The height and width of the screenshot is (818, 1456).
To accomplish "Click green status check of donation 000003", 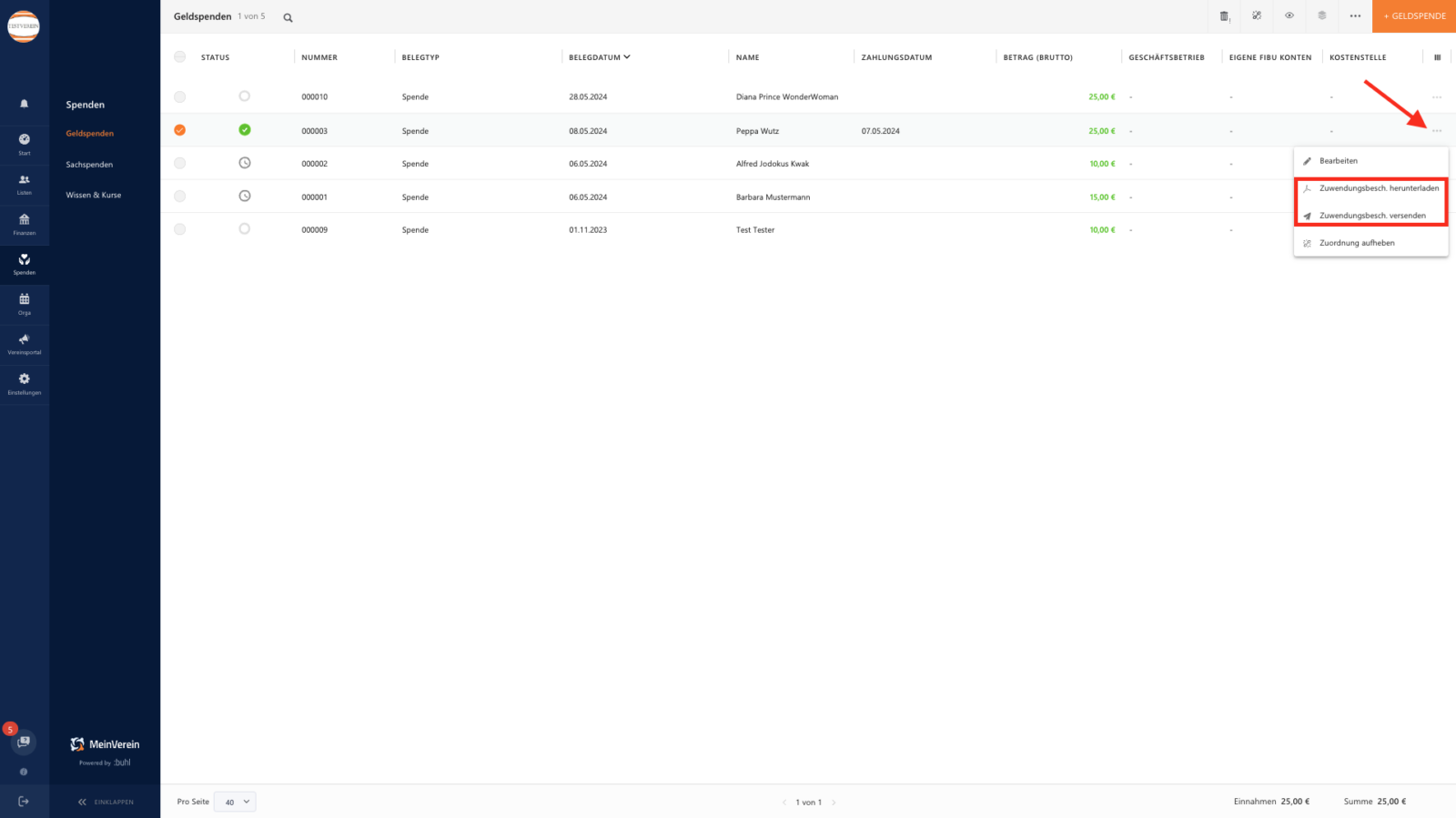I will pos(245,130).
